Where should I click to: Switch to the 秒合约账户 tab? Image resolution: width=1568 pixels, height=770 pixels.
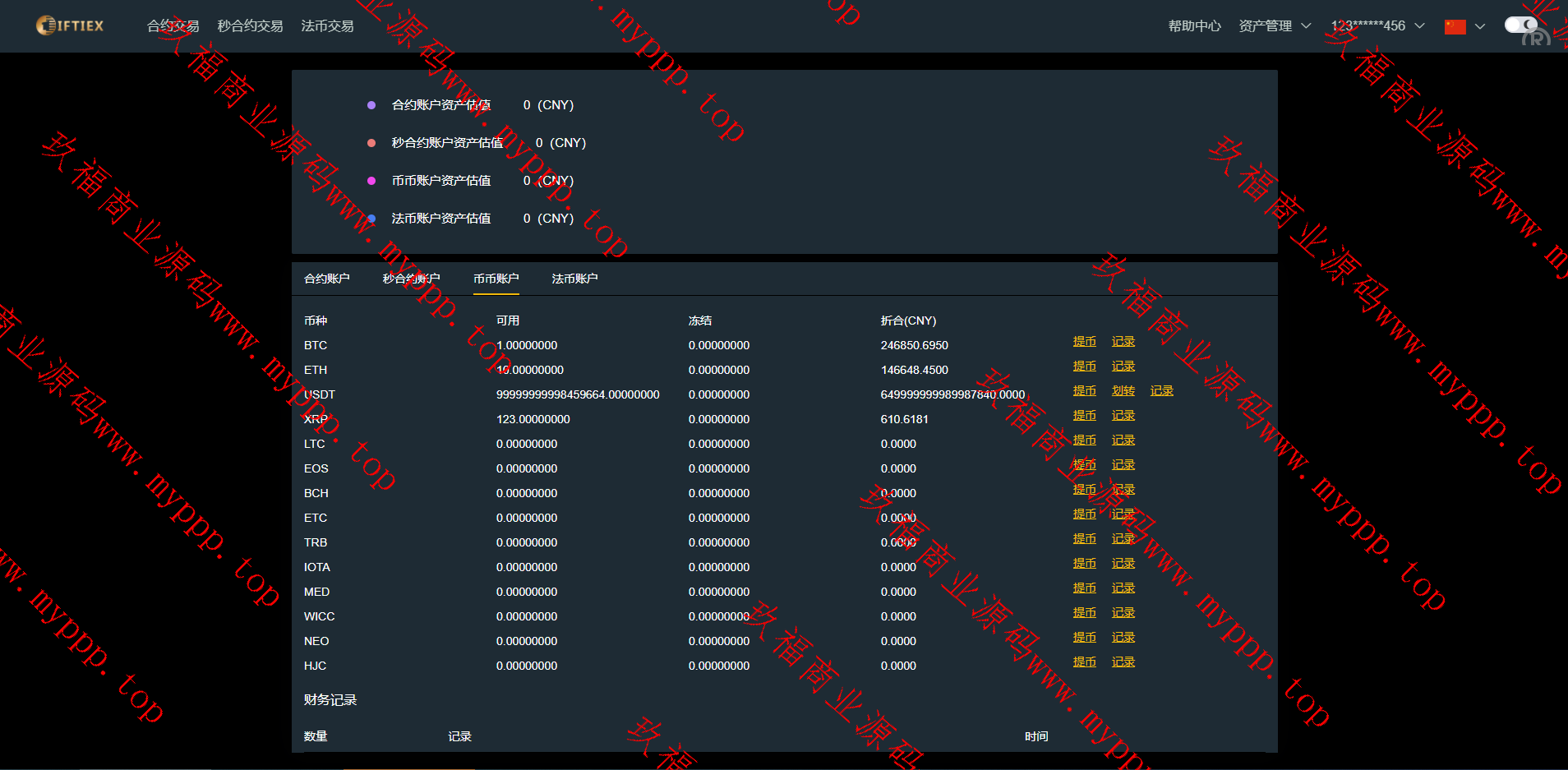pos(411,279)
